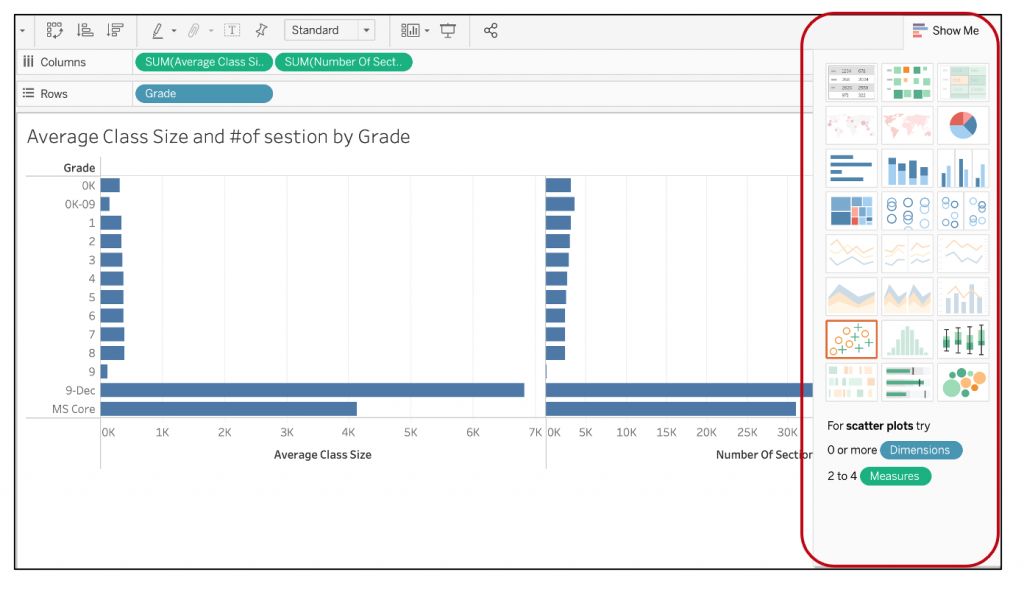Choose the treemap chart type

point(851,211)
